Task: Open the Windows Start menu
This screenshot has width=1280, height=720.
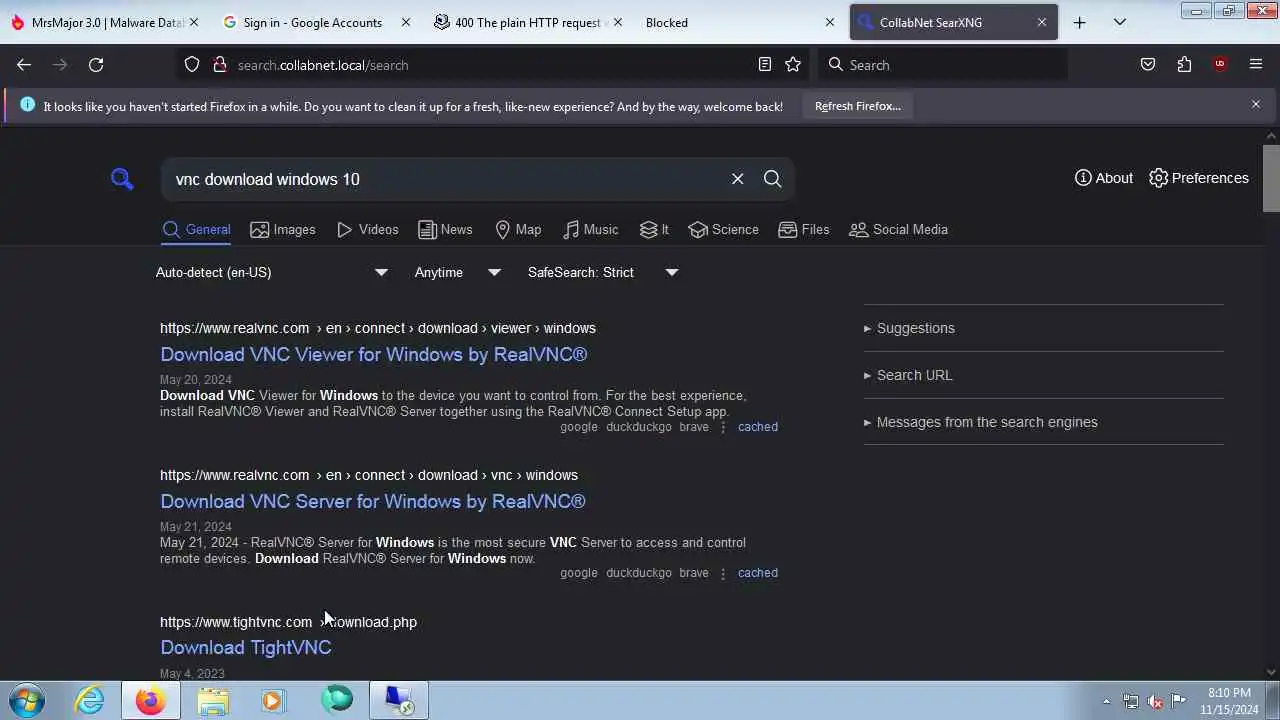Action: point(27,701)
